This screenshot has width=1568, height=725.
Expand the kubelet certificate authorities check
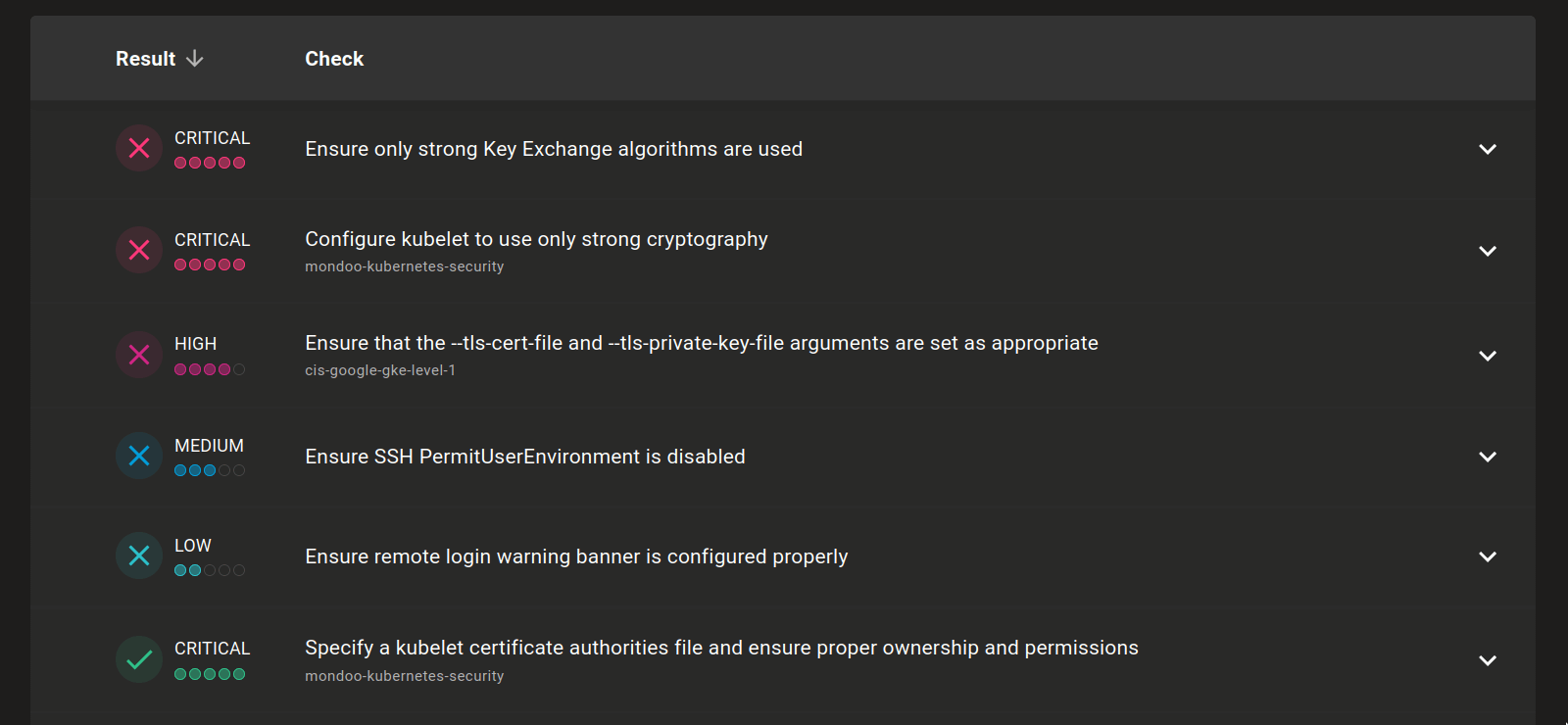(x=1487, y=660)
